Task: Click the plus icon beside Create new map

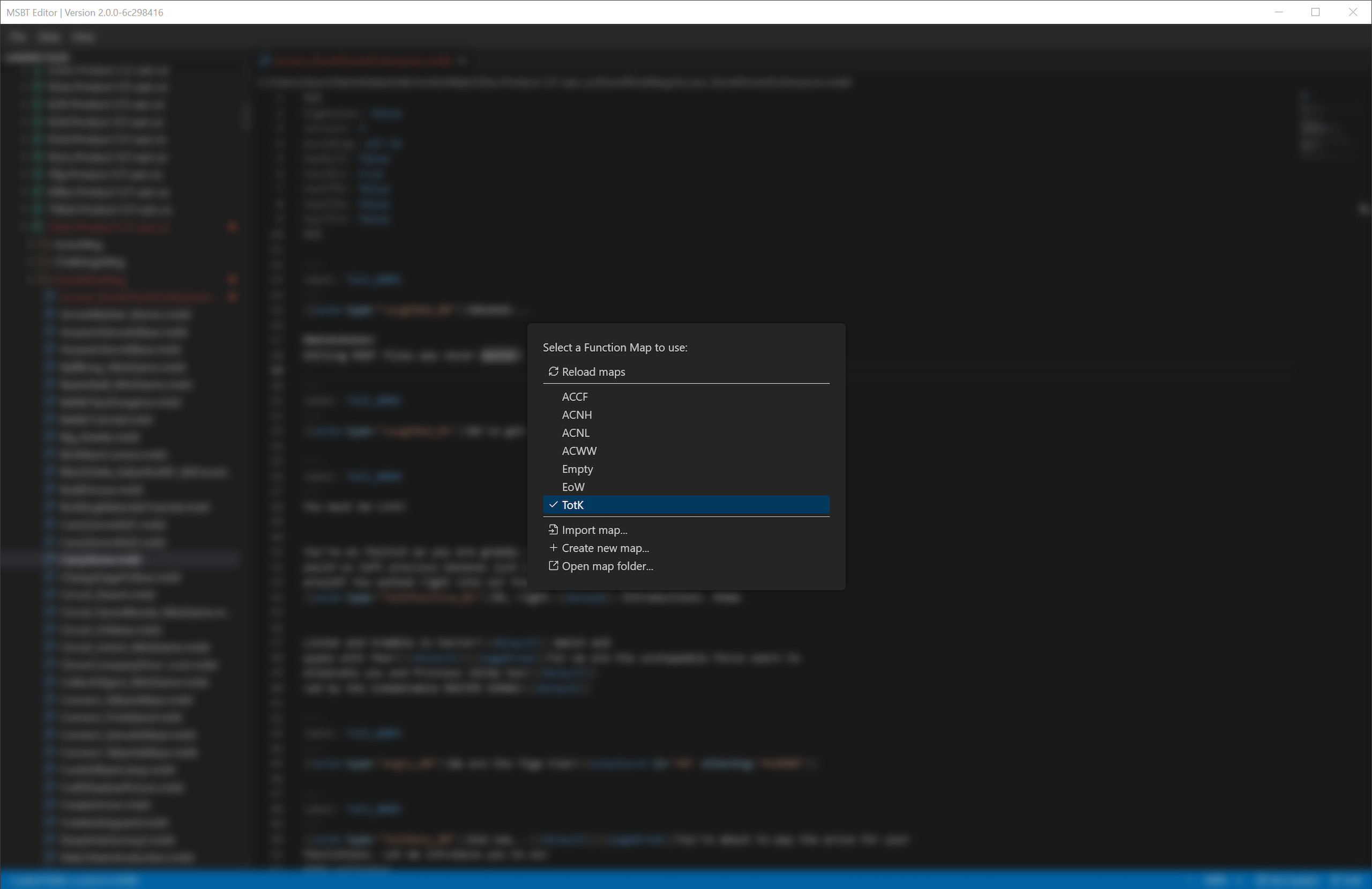Action: [x=553, y=547]
